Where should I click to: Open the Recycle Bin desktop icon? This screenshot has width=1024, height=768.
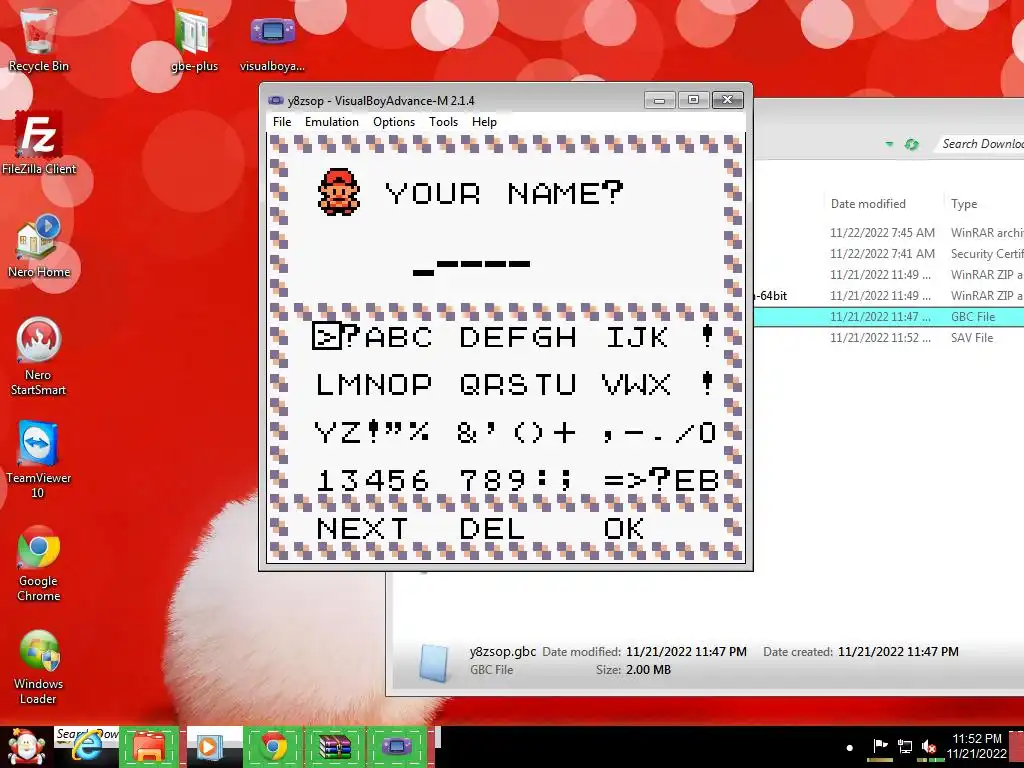click(38, 39)
